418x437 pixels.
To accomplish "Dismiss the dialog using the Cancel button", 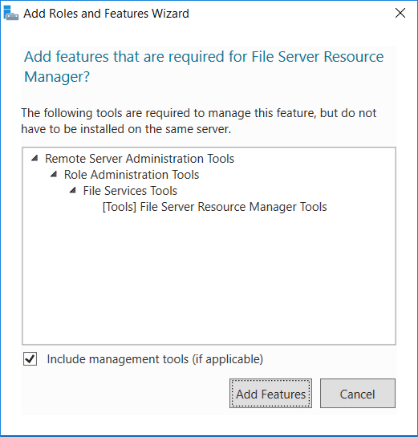I will point(358,393).
